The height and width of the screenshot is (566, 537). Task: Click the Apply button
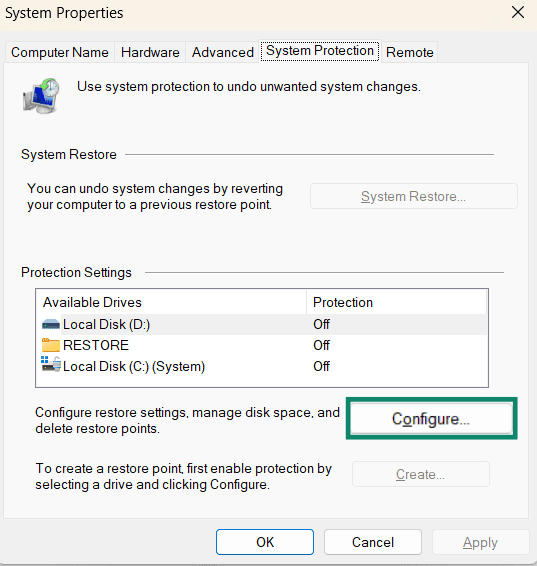point(480,542)
